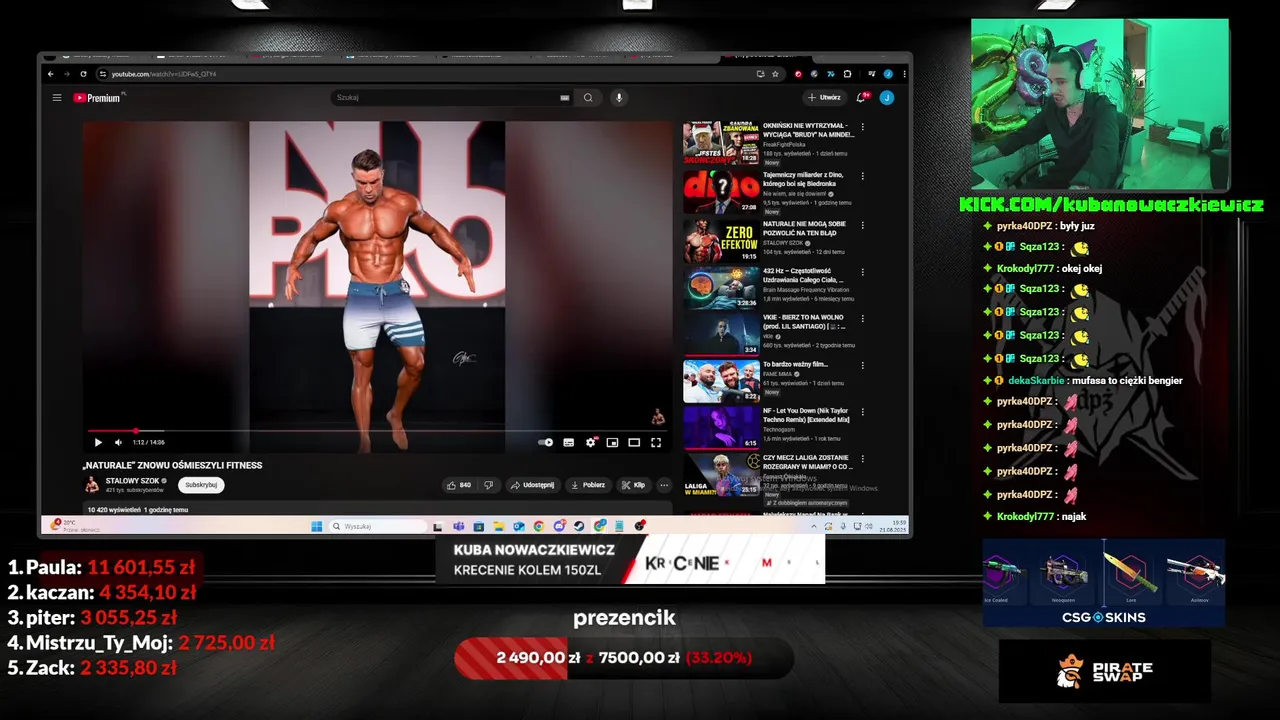Mute the video with the volume icon
Screen dimensions: 1280x720
[118, 442]
